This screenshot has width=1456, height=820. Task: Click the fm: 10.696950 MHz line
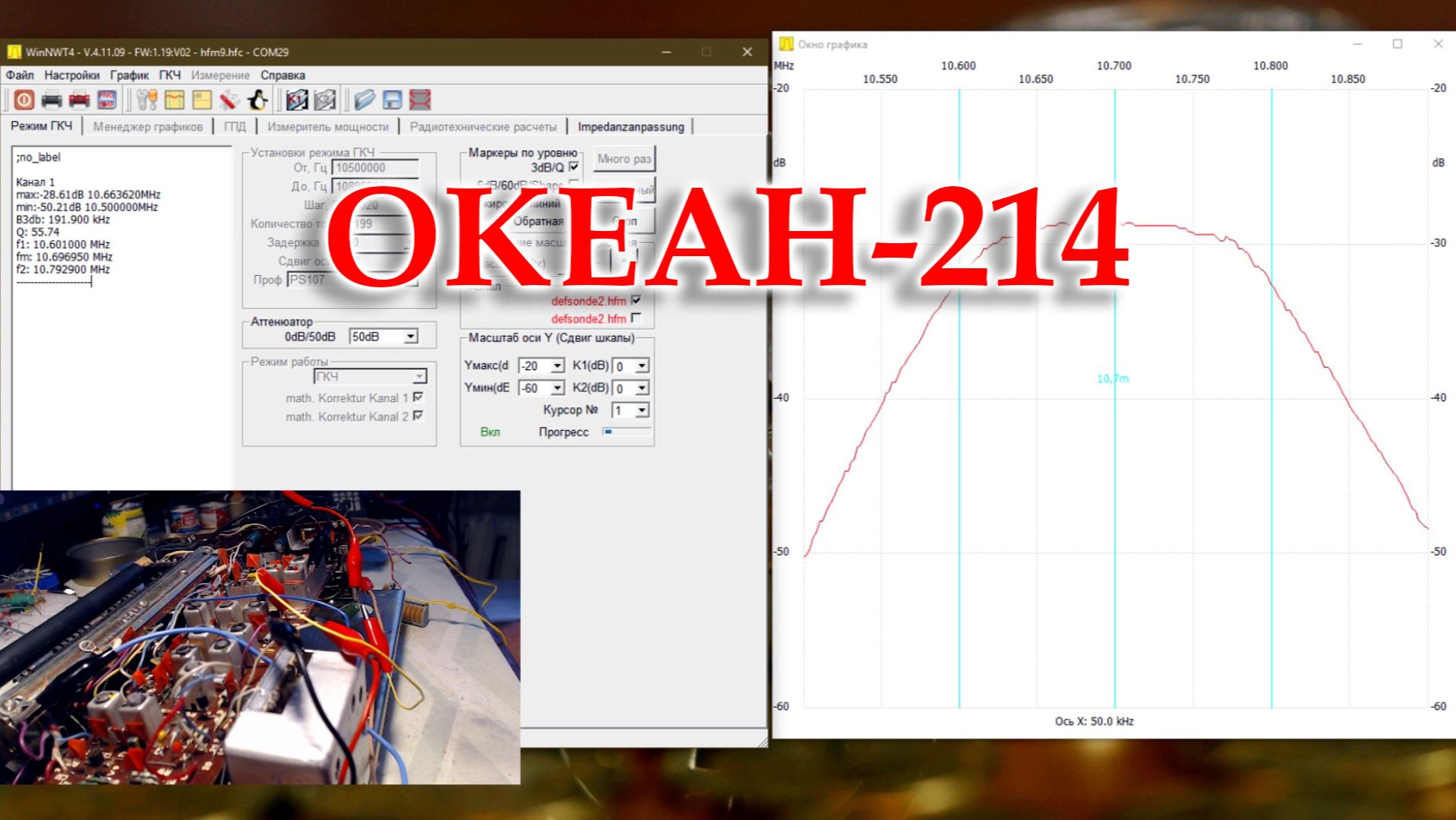click(65, 257)
